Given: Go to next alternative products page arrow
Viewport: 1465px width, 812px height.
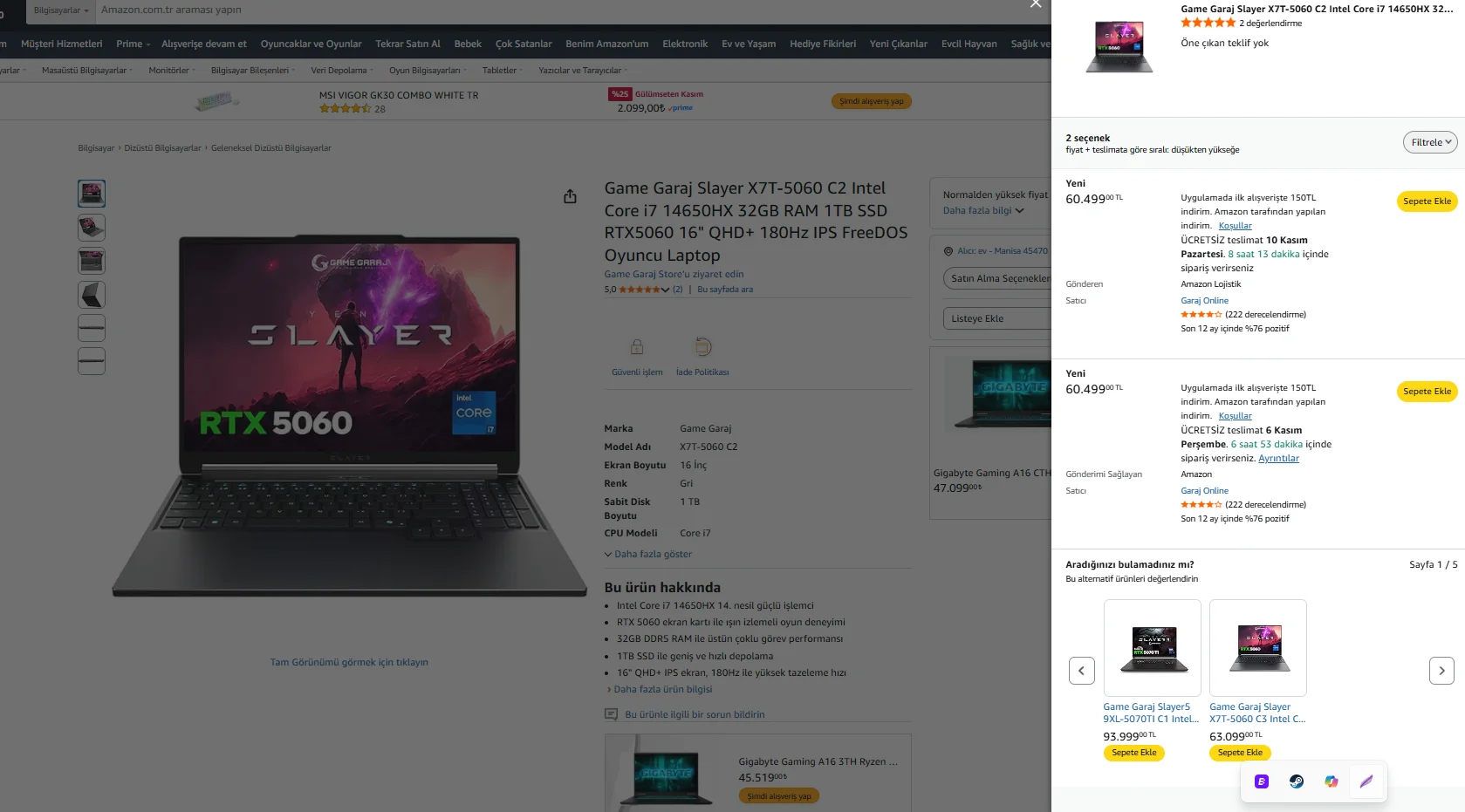Looking at the screenshot, I should tap(1441, 671).
